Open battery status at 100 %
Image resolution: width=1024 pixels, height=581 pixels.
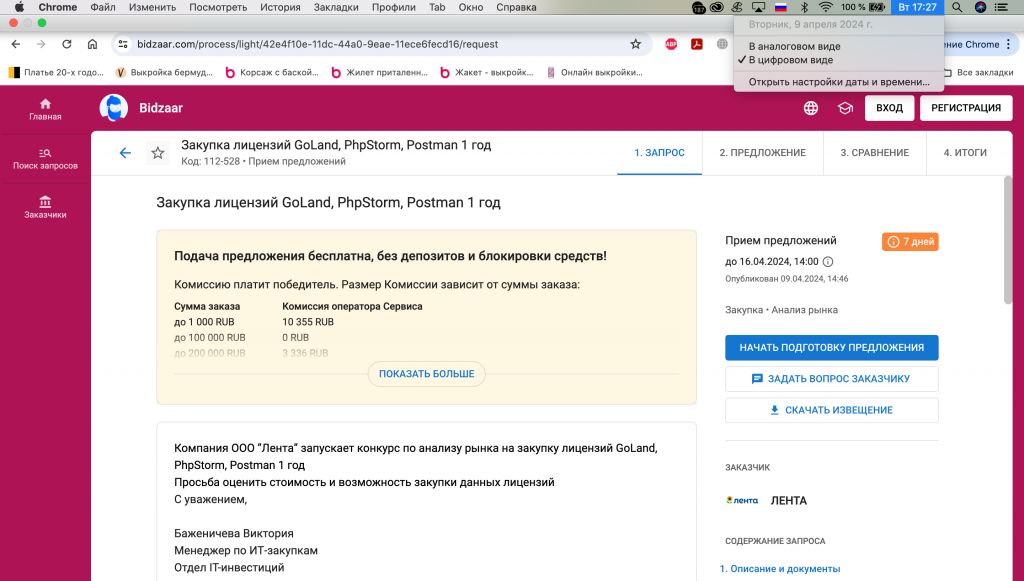tap(863, 7)
